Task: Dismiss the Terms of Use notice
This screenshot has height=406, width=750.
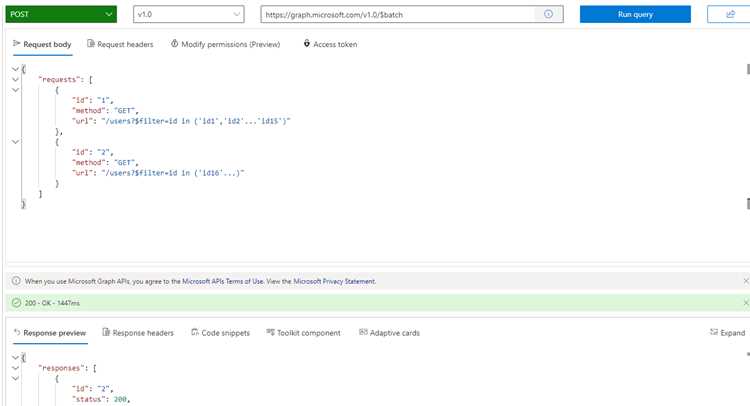Action: point(746,281)
